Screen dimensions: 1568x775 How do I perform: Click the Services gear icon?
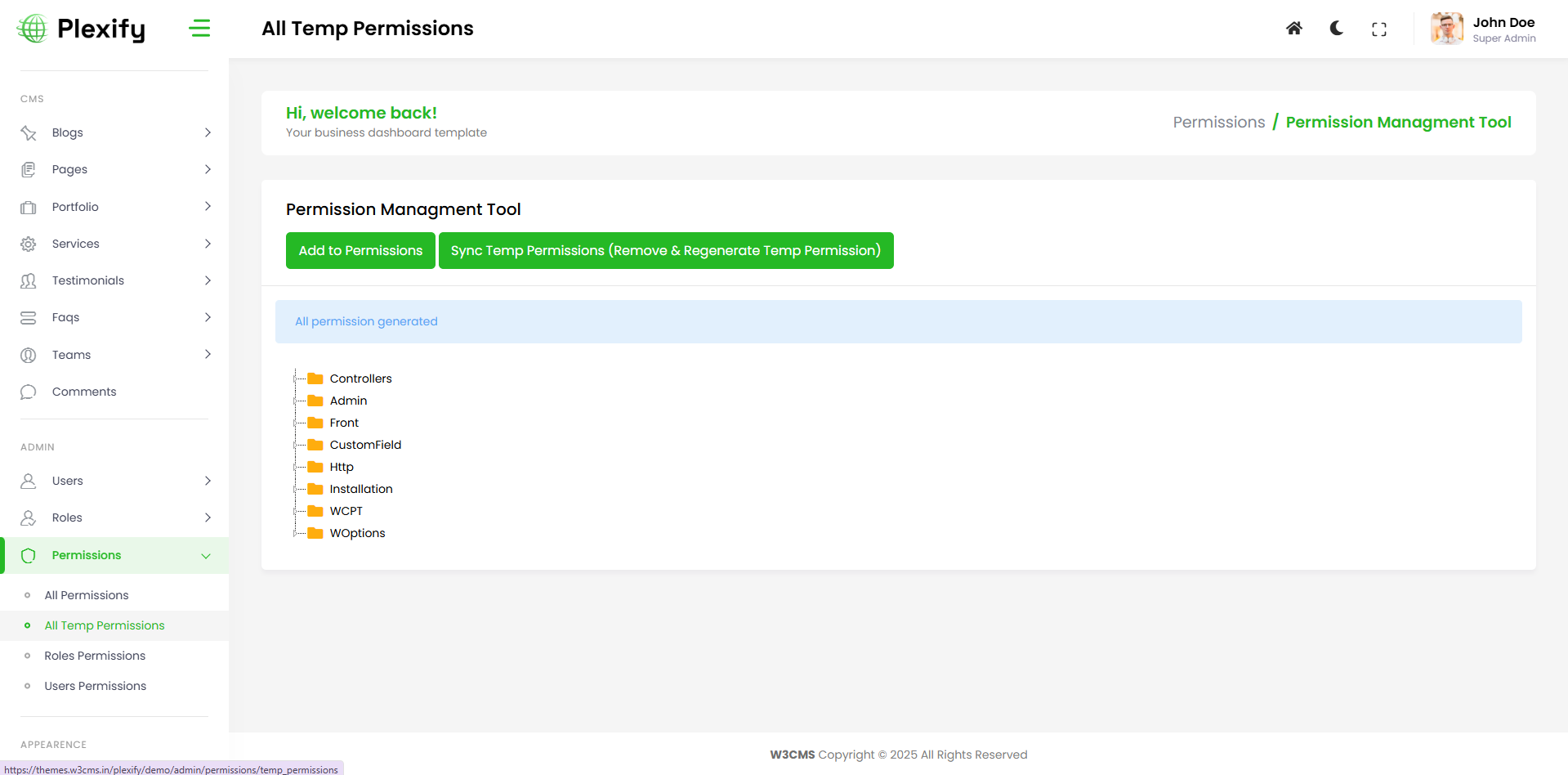pos(29,244)
